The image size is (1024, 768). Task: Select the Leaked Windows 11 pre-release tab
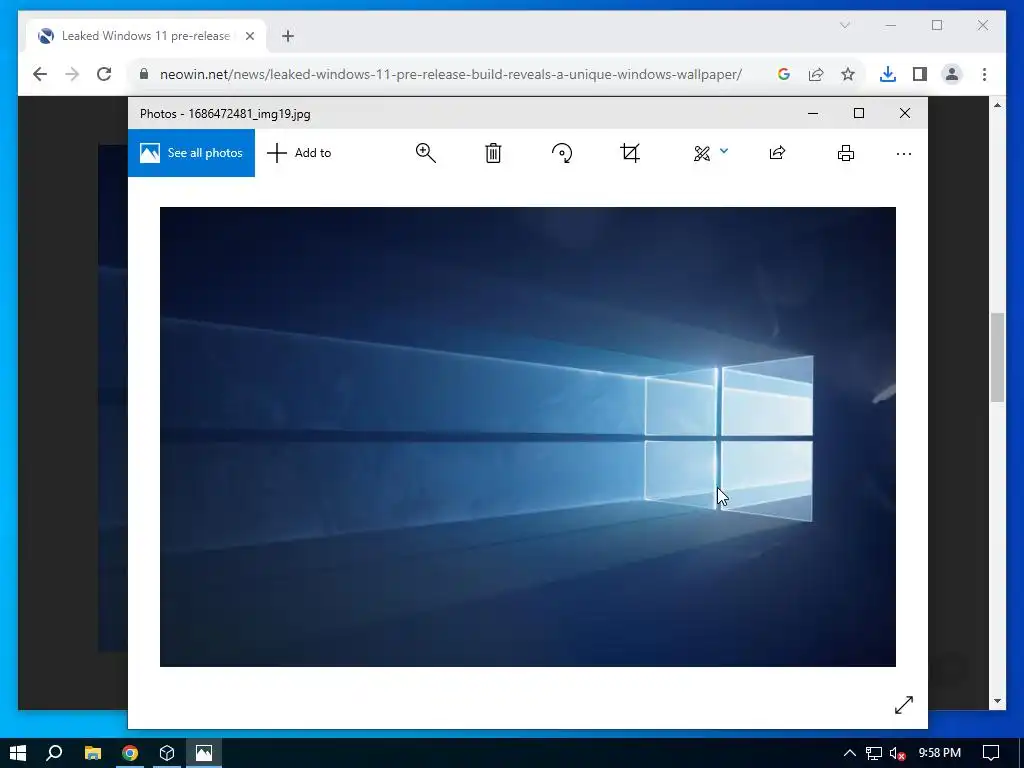(x=146, y=36)
